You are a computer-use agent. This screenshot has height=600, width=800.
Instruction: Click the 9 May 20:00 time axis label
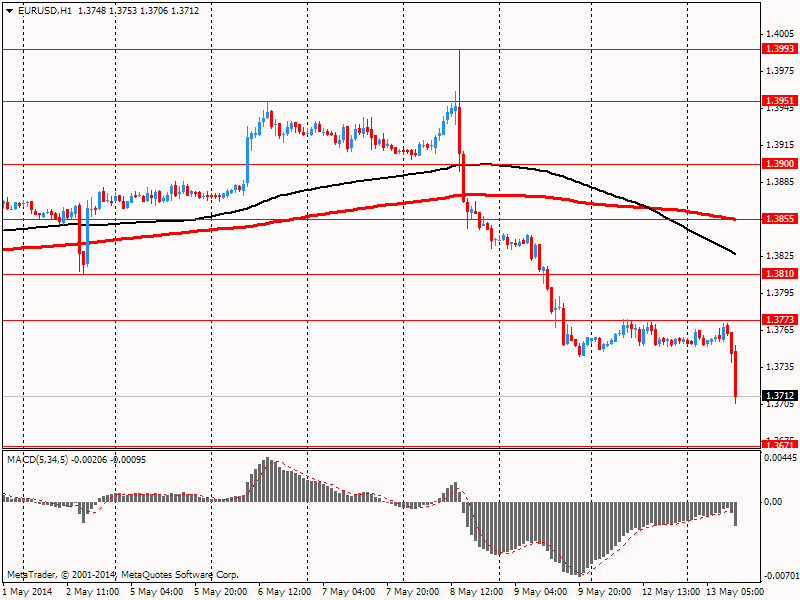coord(605,592)
